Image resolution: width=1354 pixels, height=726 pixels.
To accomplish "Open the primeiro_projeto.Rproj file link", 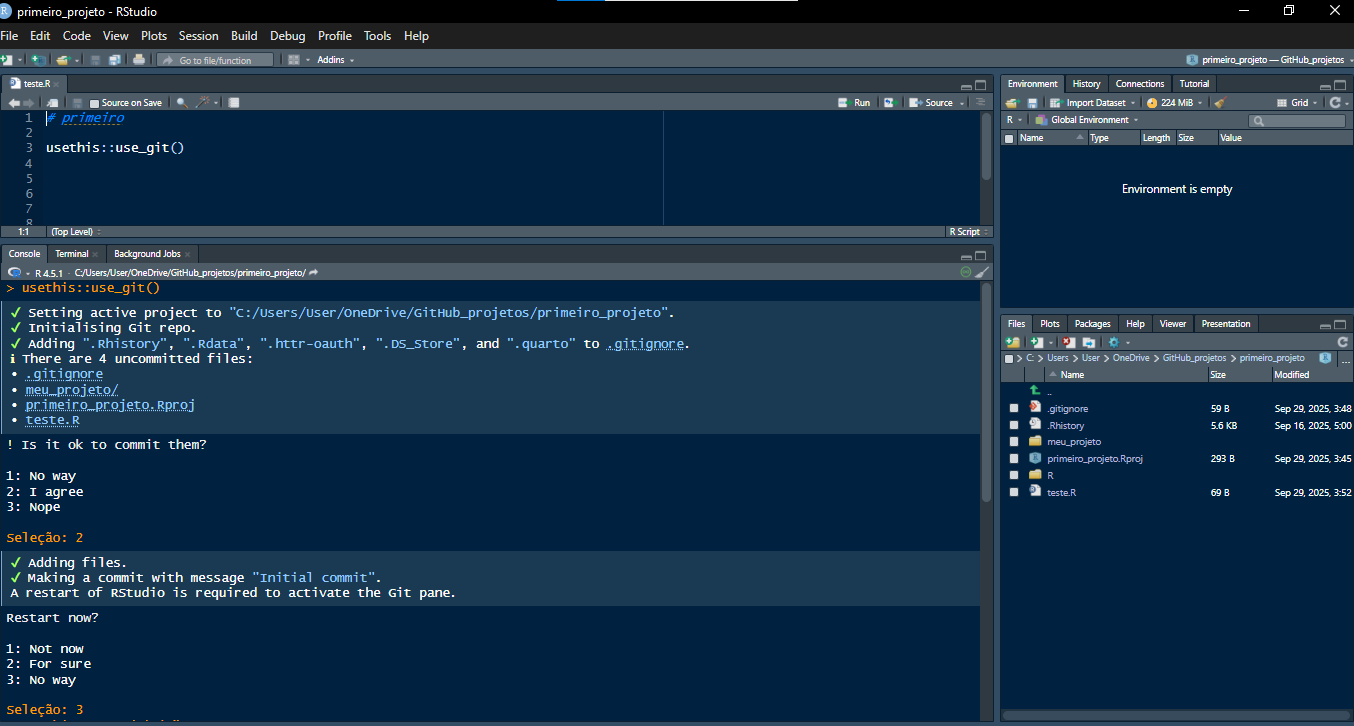I will coord(1094,459).
